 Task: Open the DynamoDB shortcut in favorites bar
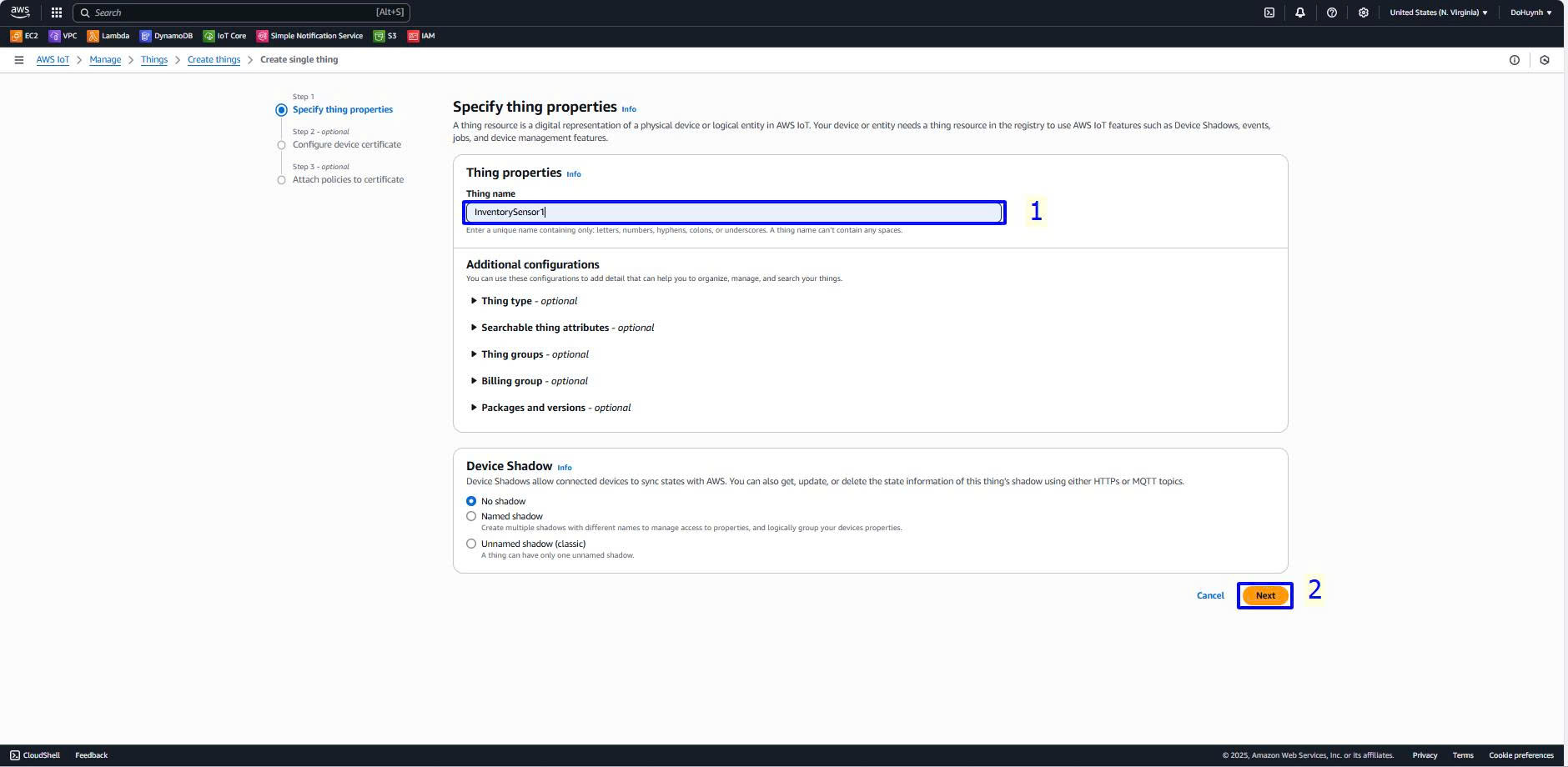point(166,36)
